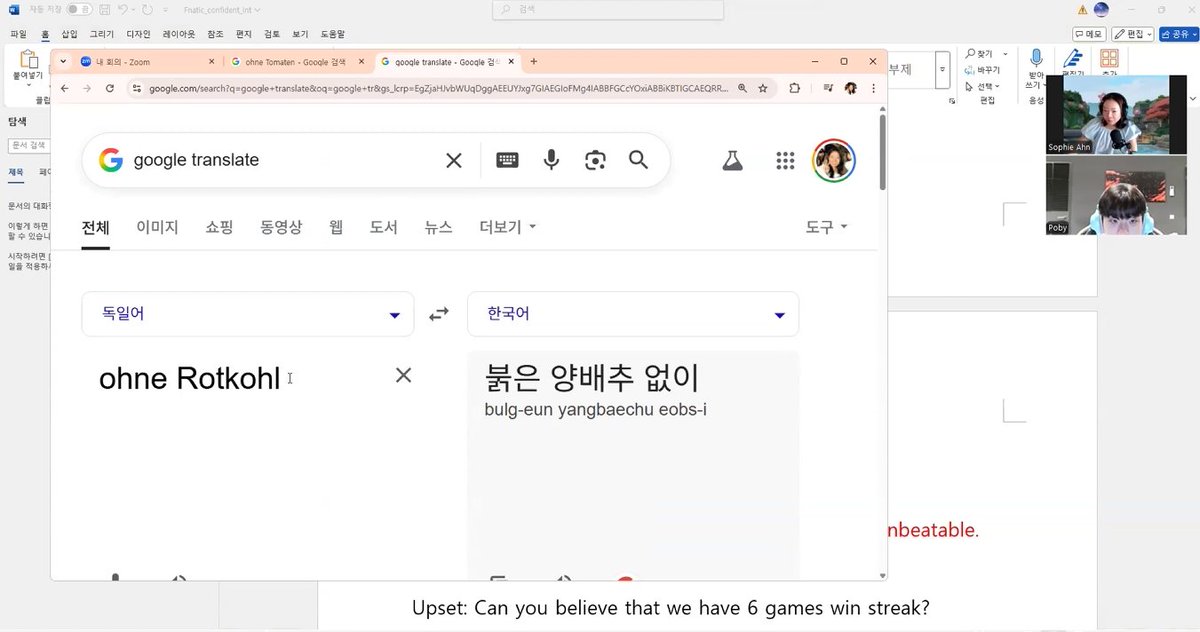This screenshot has height=632, width=1200.
Task: Click Word's 메모 comments button
Action: click(1087, 34)
